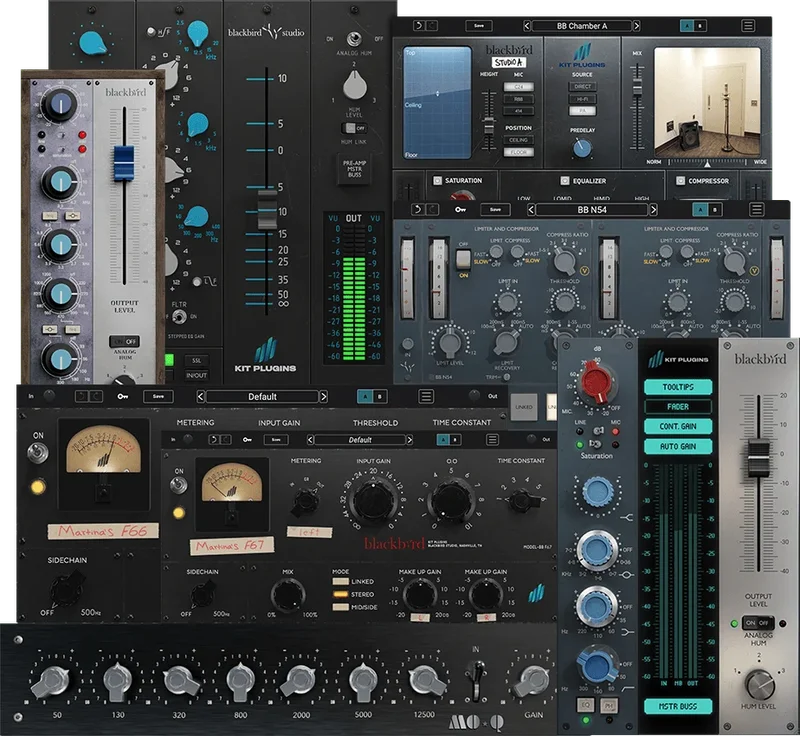Image resolution: width=800 pixels, height=736 pixels.
Task: Open hamburger menu in BB Chamber A plugin
Action: [748, 26]
